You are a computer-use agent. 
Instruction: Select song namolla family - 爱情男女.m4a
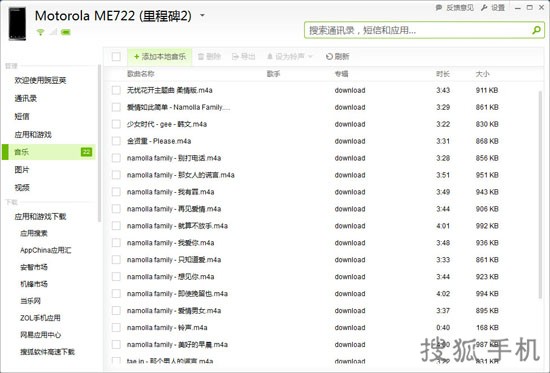(174, 311)
